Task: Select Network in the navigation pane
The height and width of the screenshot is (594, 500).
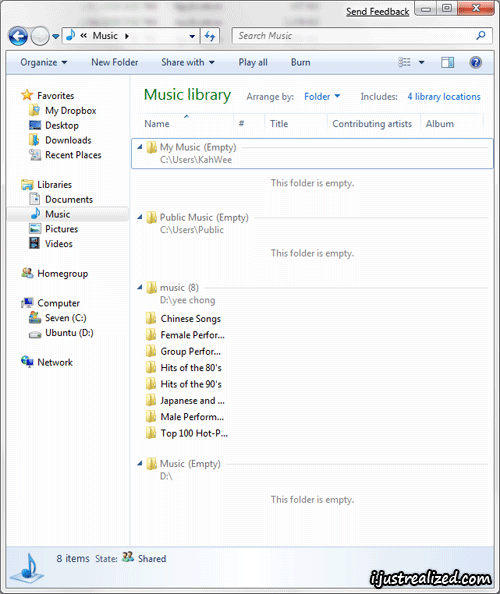Action: pyautogui.click(x=47, y=362)
